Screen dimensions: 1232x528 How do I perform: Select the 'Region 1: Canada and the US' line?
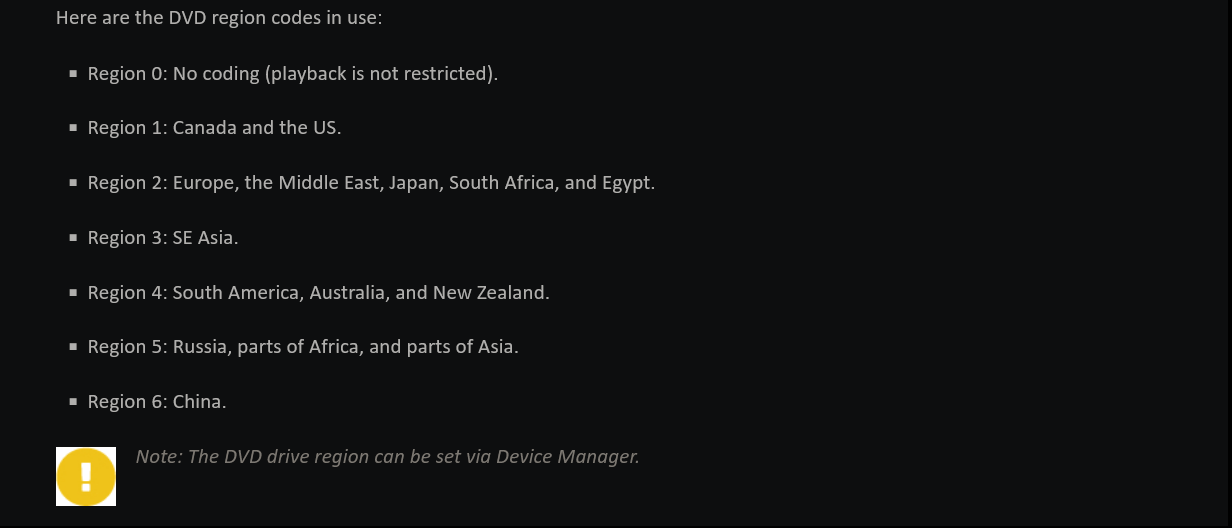[x=215, y=128]
